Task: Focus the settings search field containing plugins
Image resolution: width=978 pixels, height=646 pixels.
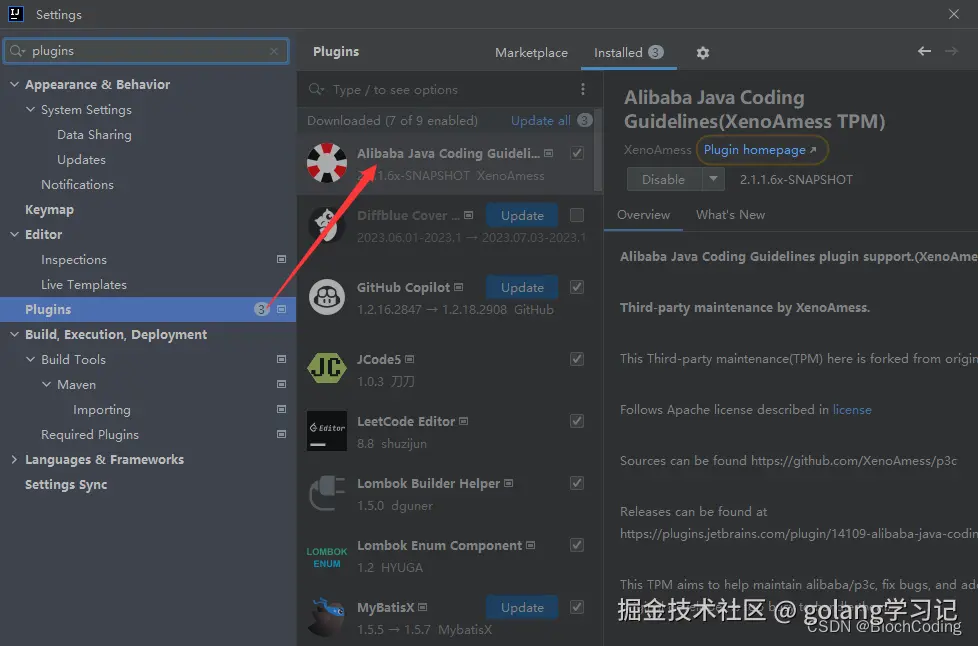Action: tap(146, 51)
